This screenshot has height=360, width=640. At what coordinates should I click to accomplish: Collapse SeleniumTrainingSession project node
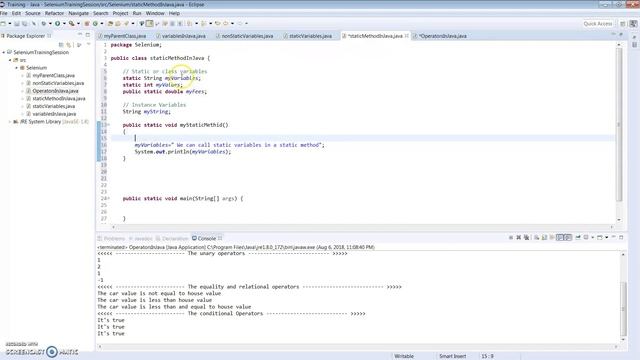pyautogui.click(x=4, y=52)
